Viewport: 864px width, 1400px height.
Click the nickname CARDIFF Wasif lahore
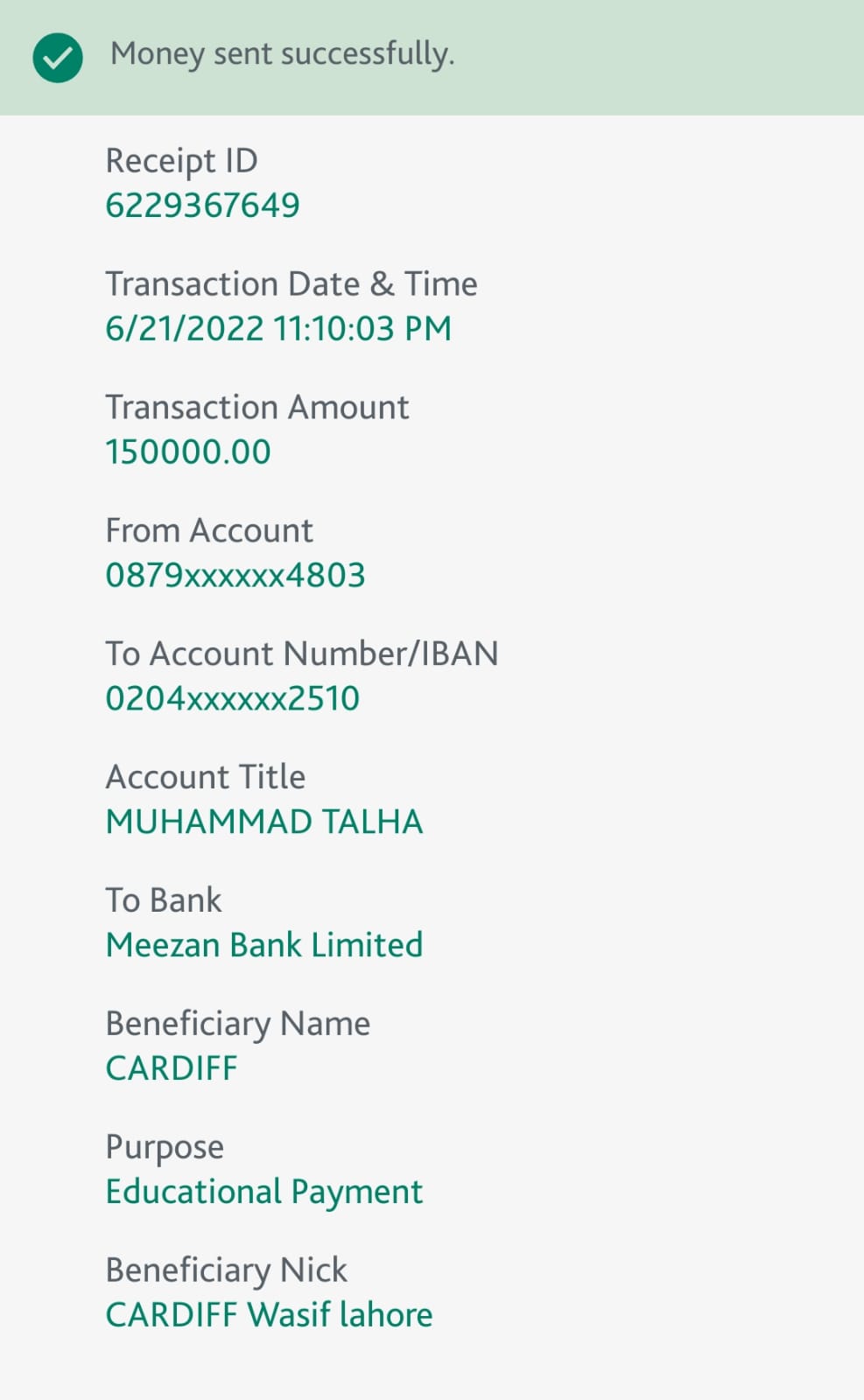(x=269, y=1315)
